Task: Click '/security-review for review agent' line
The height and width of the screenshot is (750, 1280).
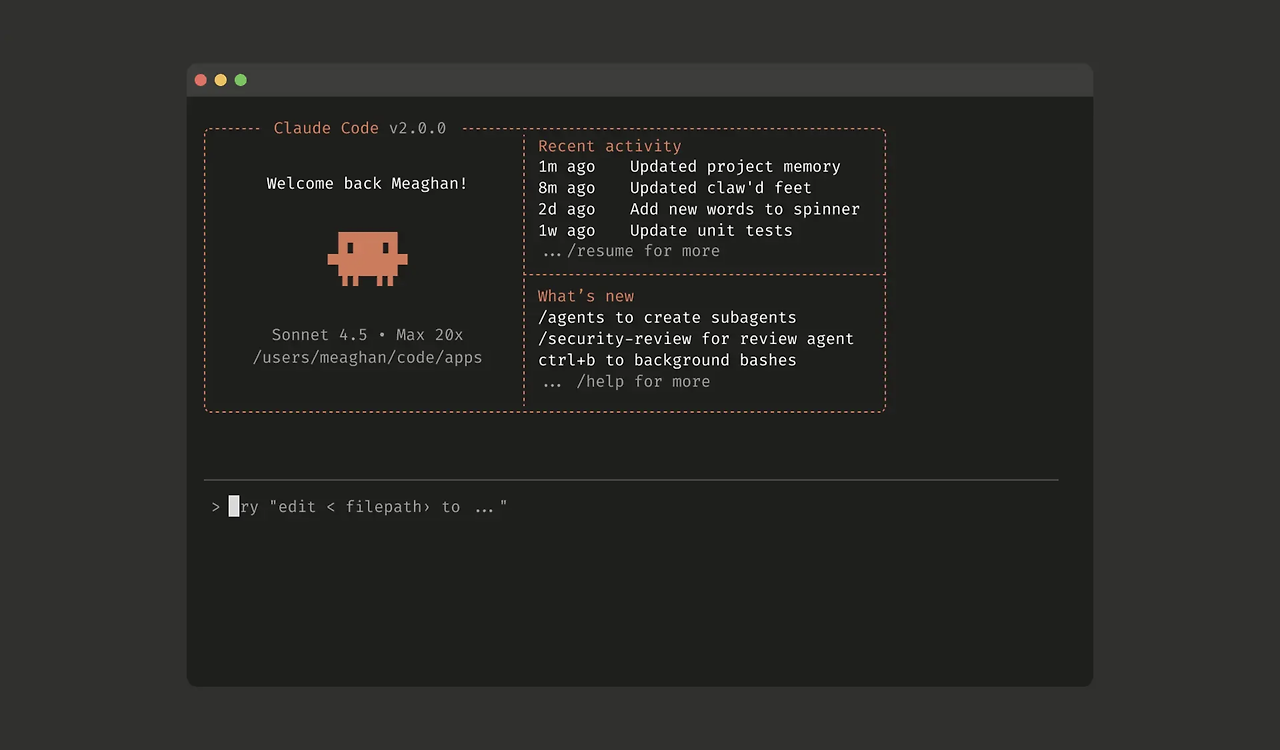Action: pyautogui.click(x=696, y=339)
